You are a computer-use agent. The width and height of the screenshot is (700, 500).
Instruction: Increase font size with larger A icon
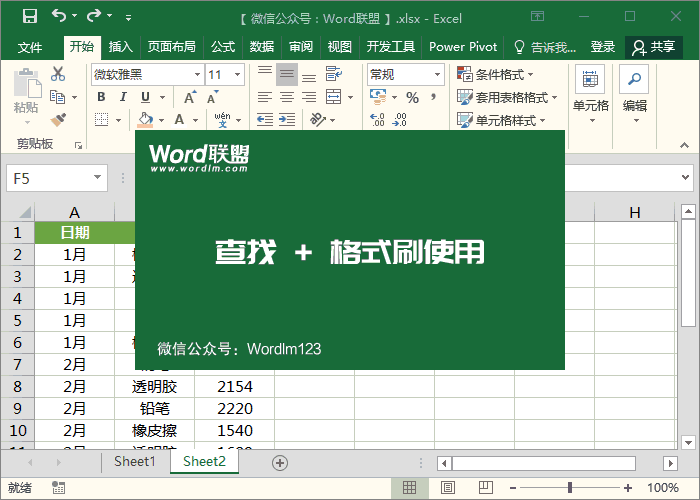190,97
